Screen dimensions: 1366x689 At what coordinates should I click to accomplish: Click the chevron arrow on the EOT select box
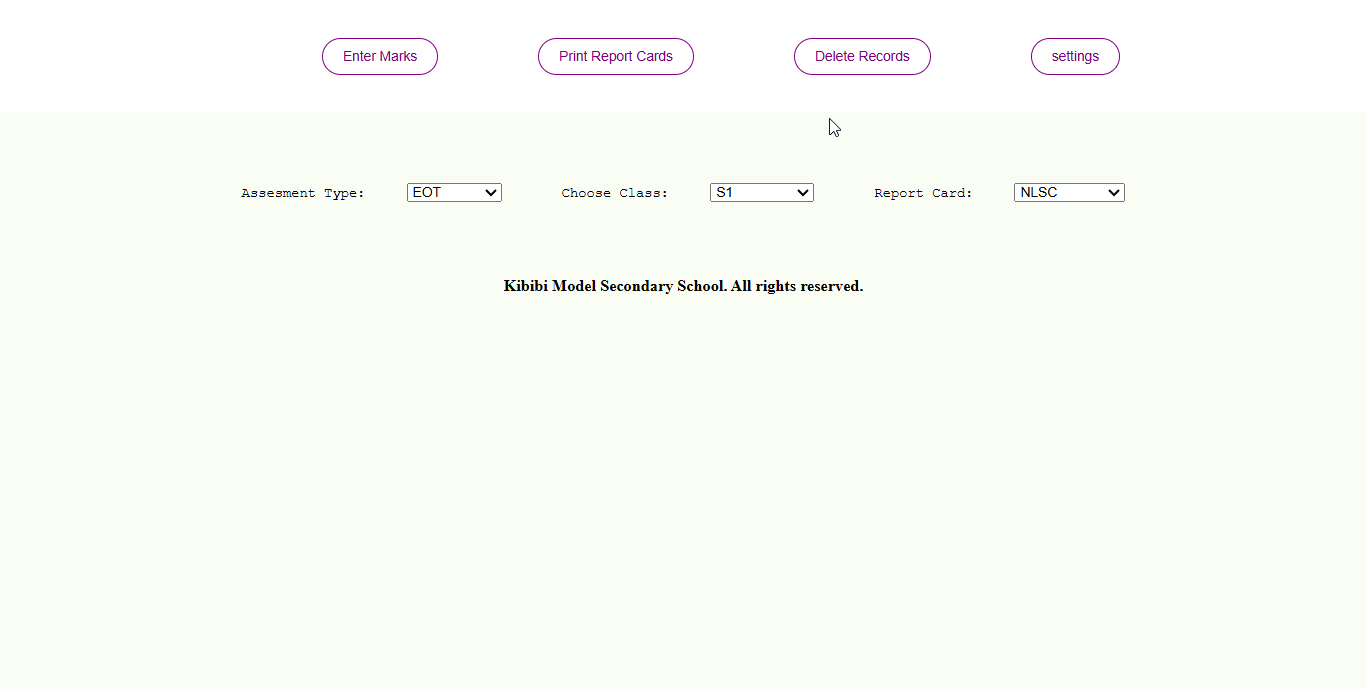pos(490,193)
